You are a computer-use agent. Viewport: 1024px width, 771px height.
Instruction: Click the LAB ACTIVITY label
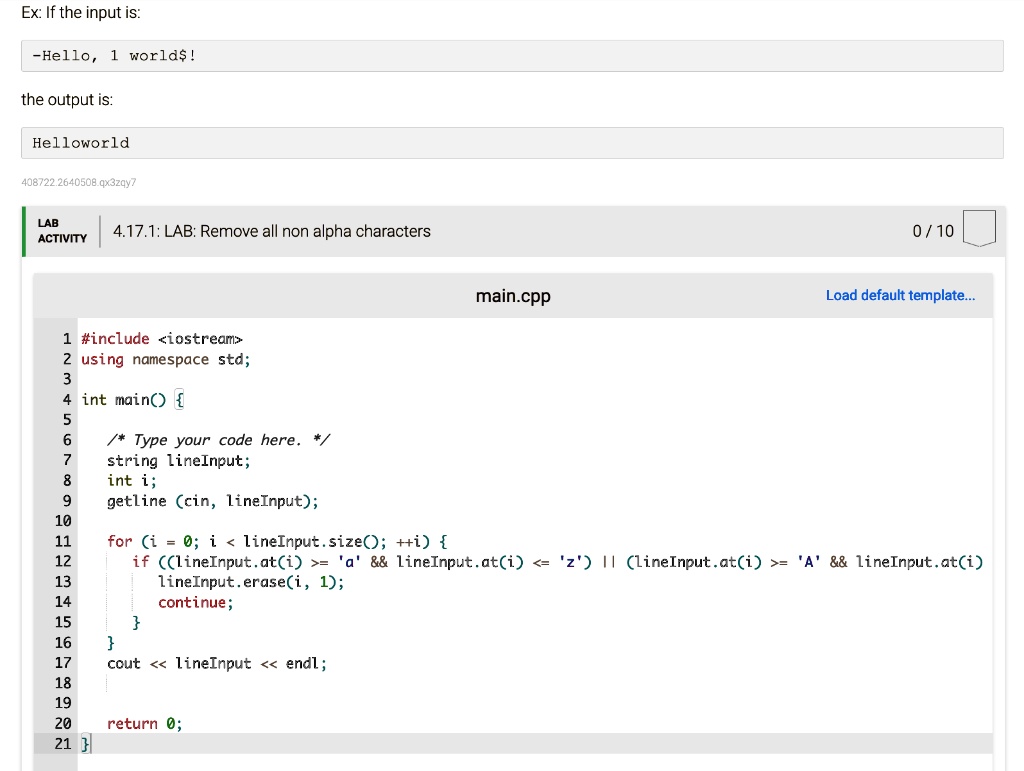click(62, 231)
